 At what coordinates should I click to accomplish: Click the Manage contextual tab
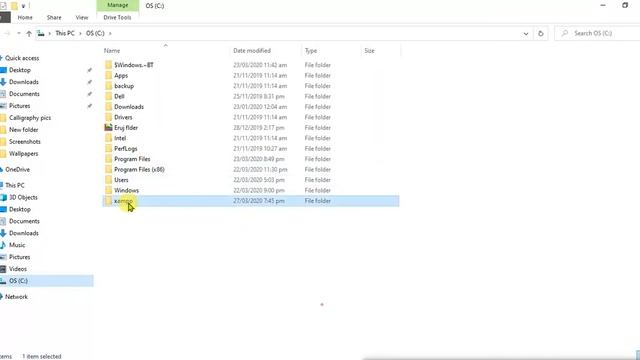118,5
